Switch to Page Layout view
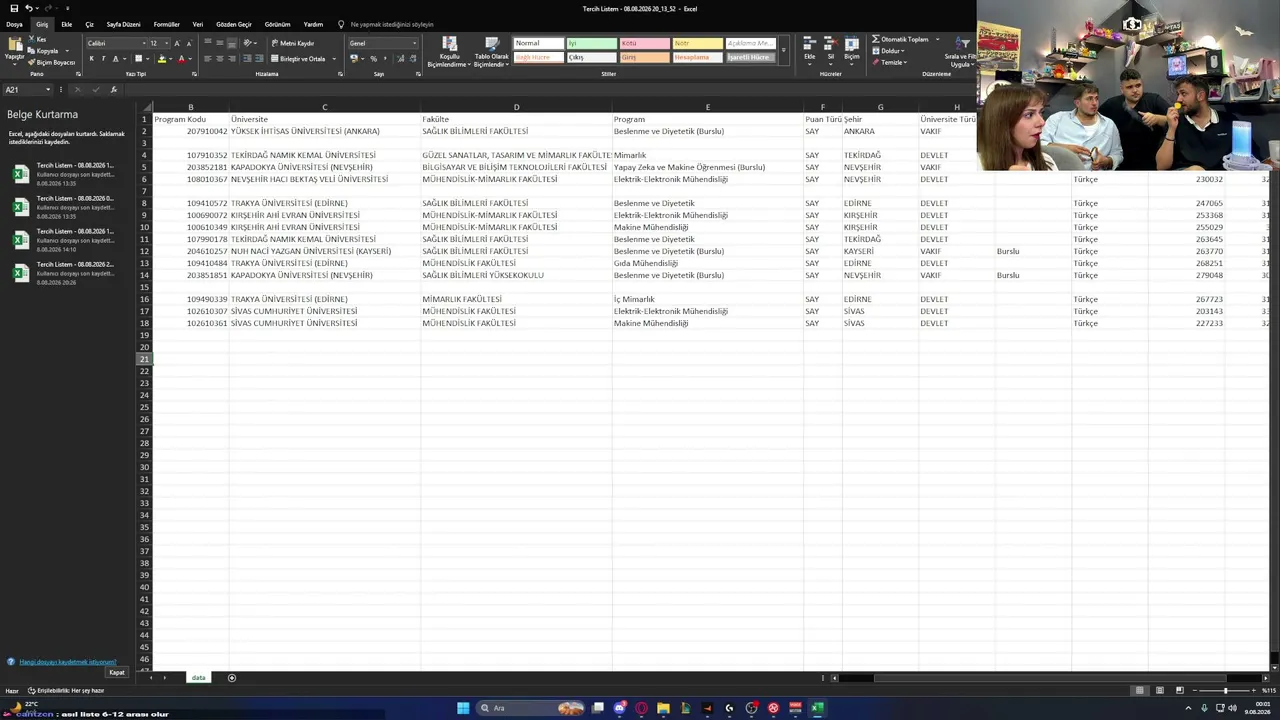 coord(1160,690)
